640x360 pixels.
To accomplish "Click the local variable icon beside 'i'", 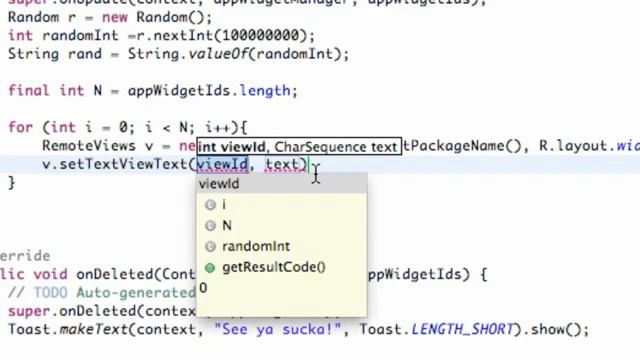I will click(x=210, y=204).
